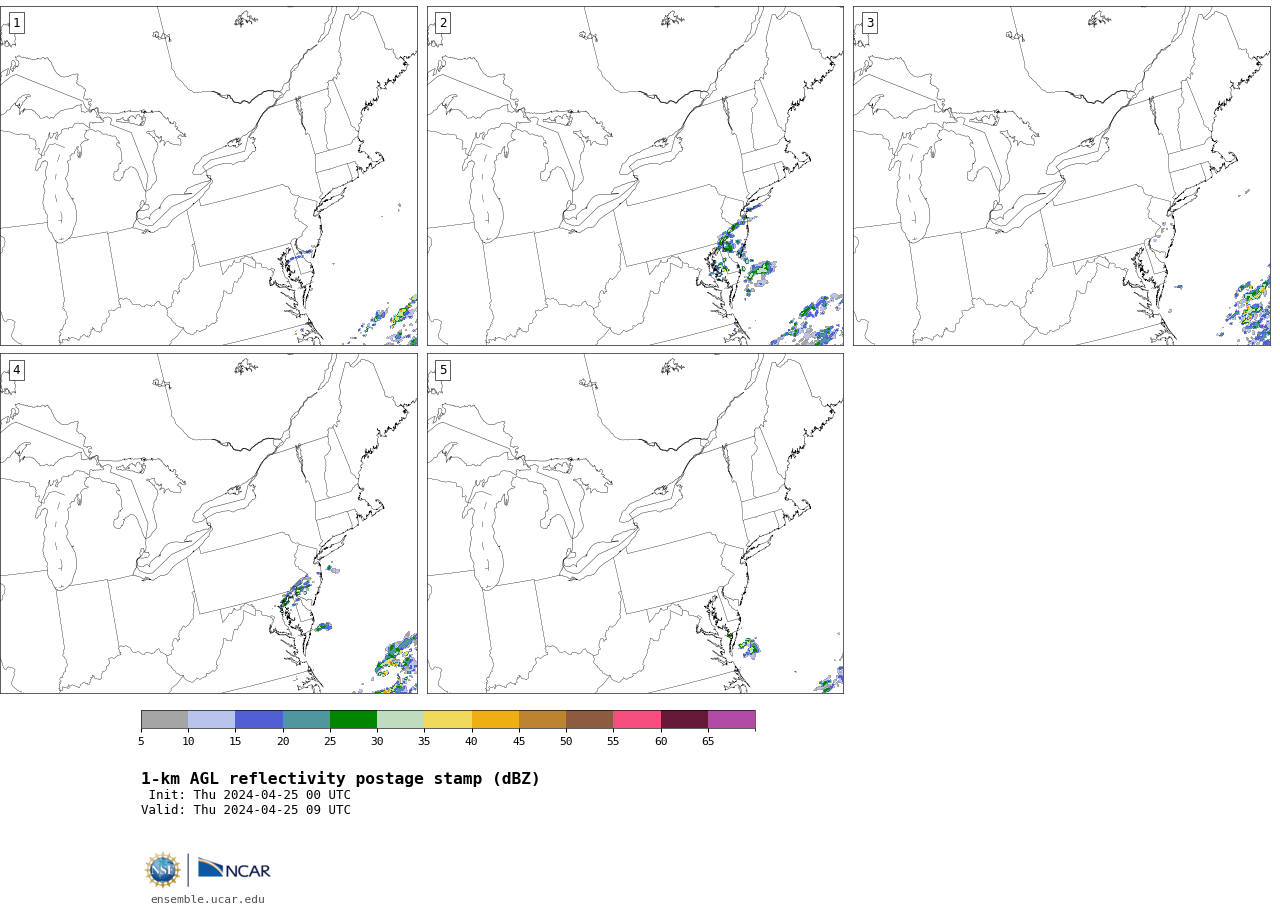This screenshot has width=1280, height=910.
Task: Click the panel number 3 label
Action: 869,23
